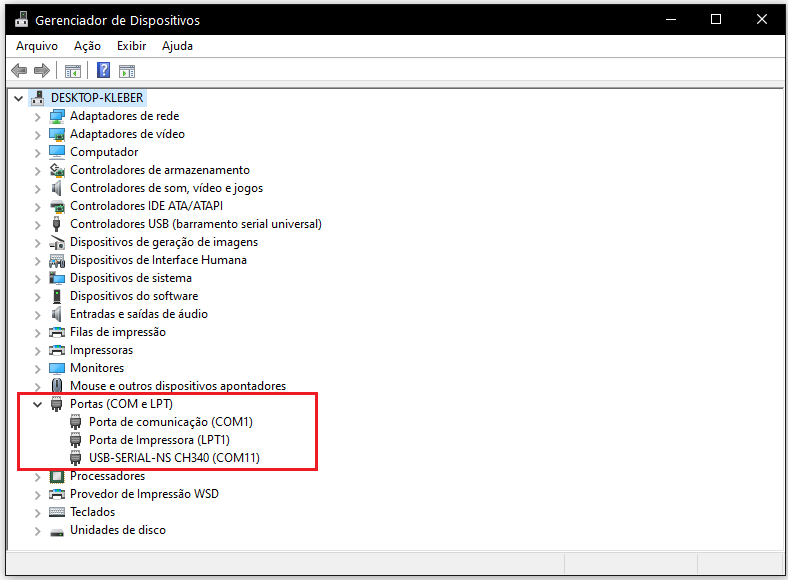Expand the Teclados category
The width and height of the screenshot is (788, 580).
pos(38,513)
